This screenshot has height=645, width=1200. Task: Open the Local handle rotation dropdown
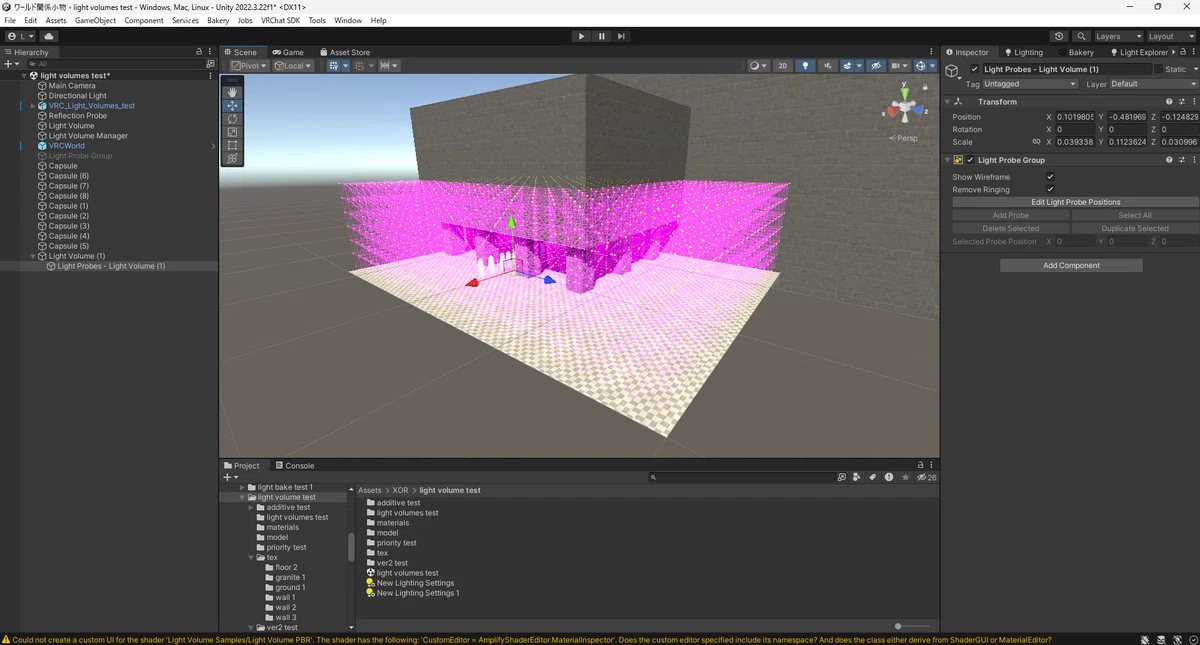[292, 66]
